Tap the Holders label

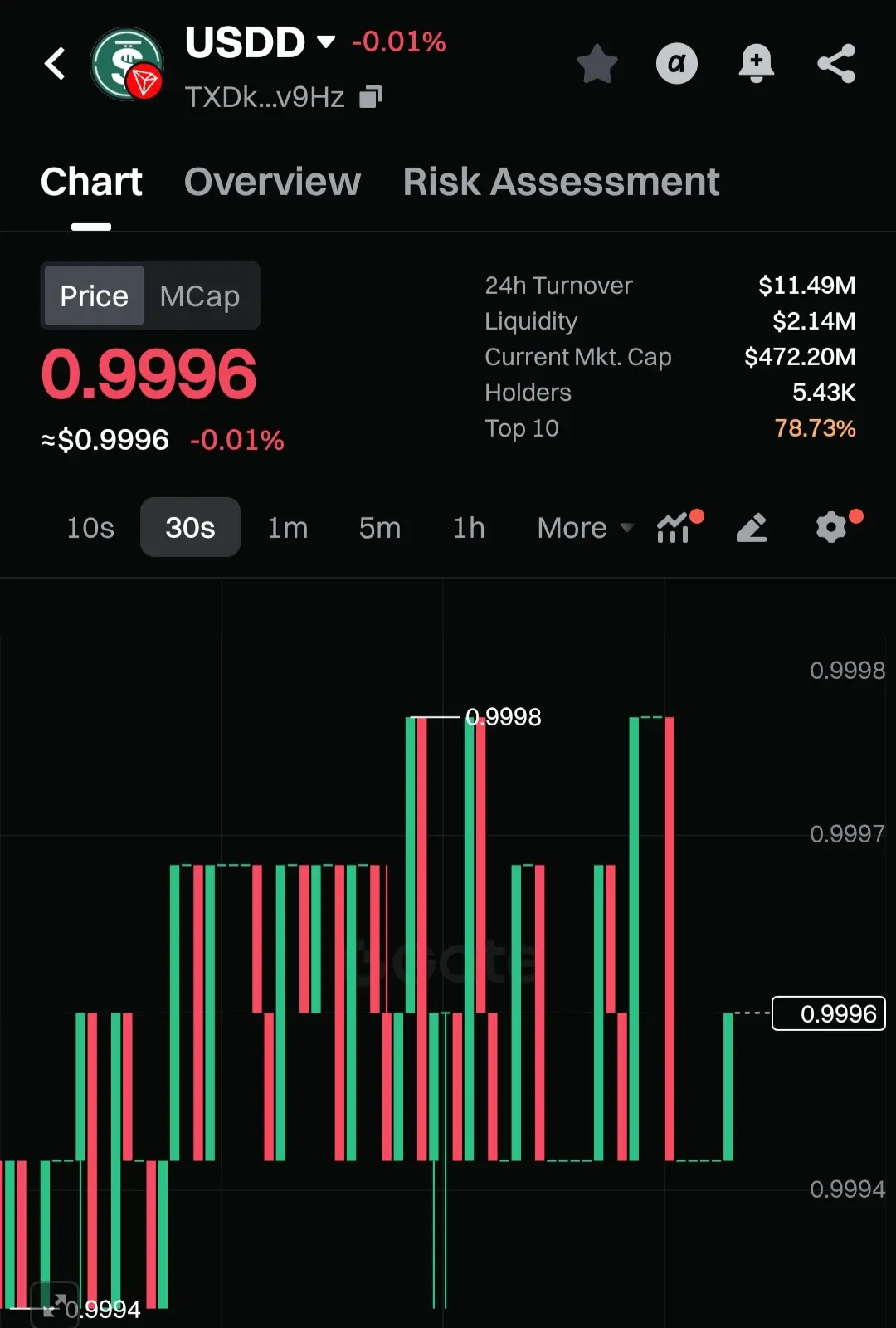click(x=528, y=393)
